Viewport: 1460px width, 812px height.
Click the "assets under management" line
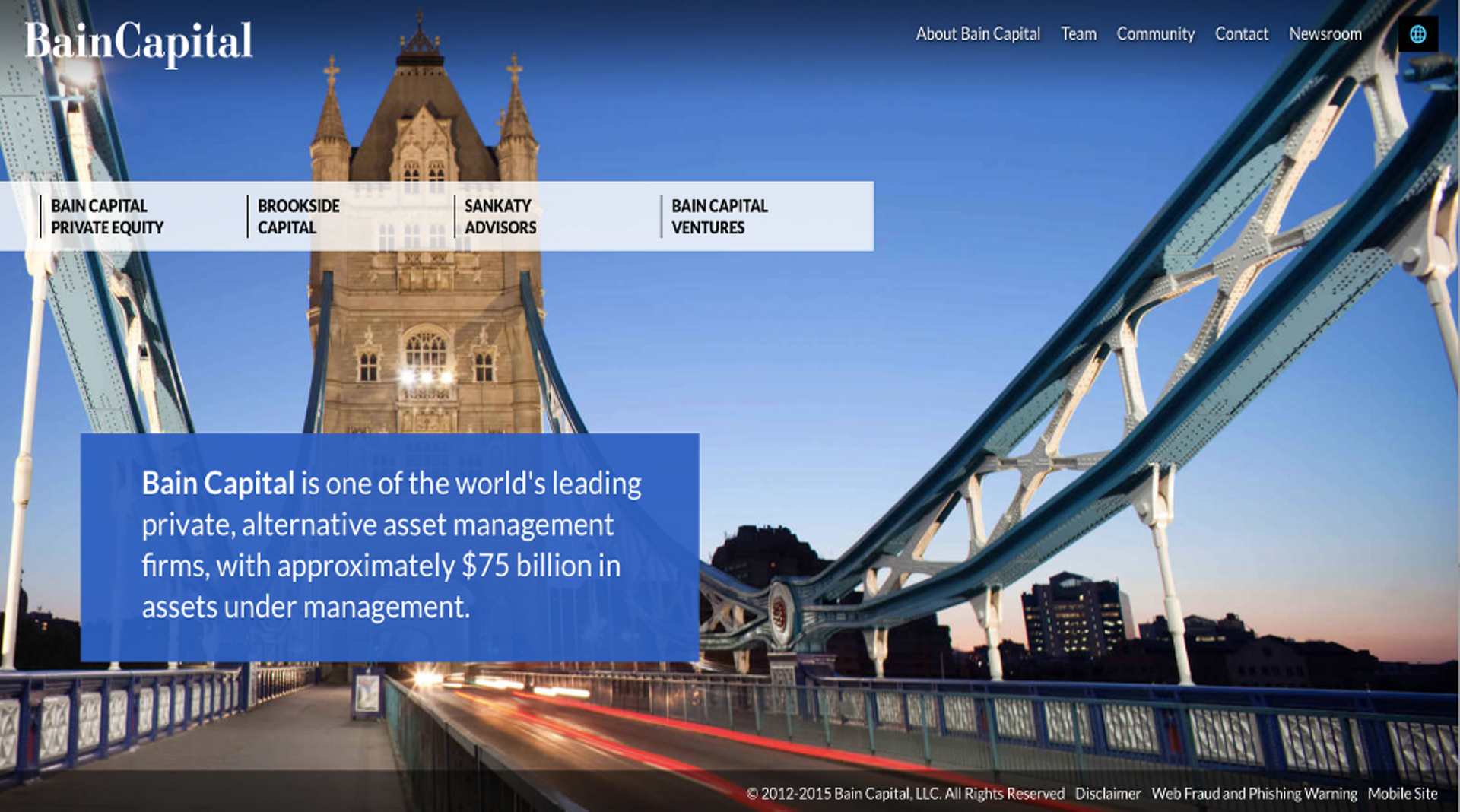[x=306, y=607]
